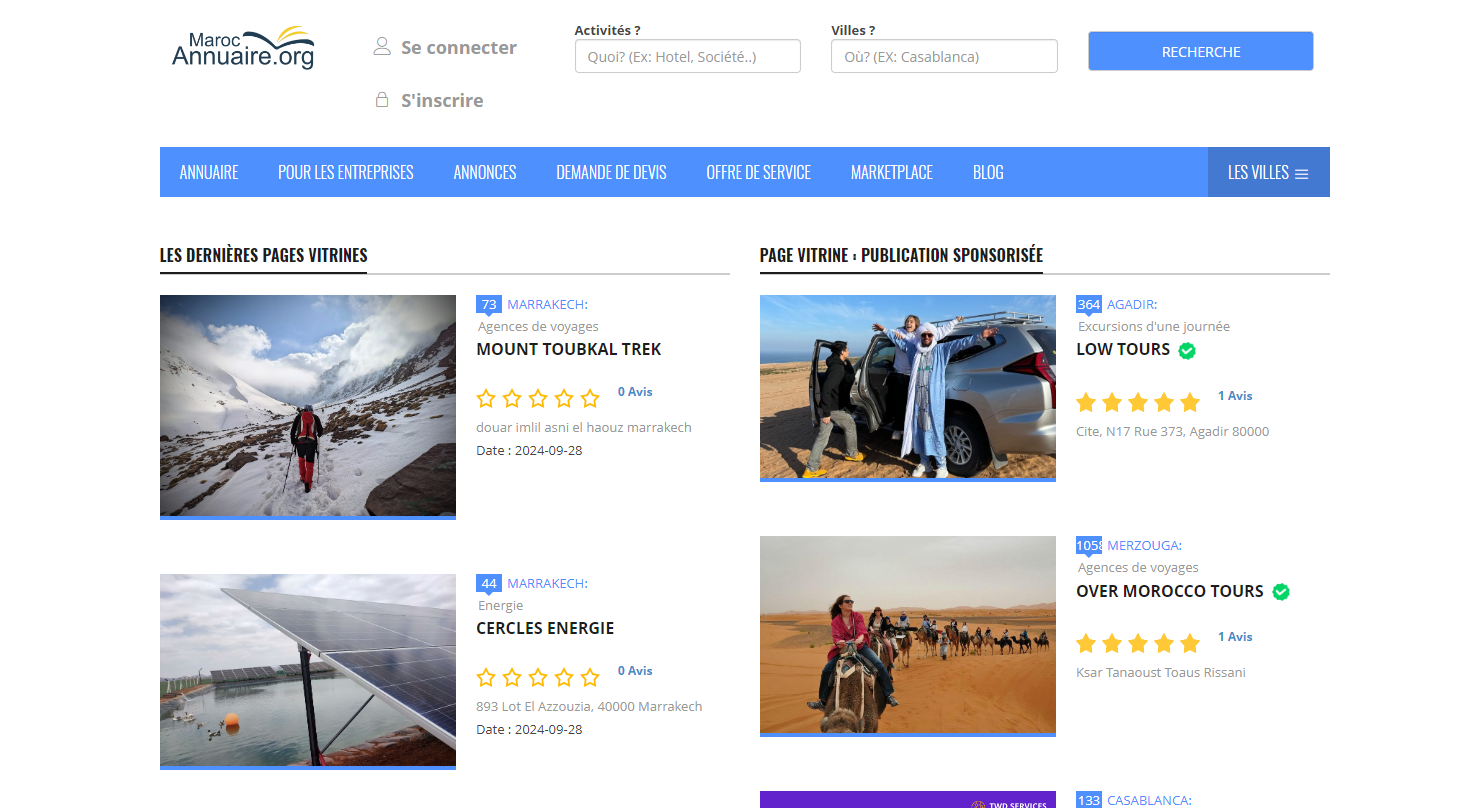1475x808 pixels.
Task: Navigate to Marketplace
Action: 892,172
